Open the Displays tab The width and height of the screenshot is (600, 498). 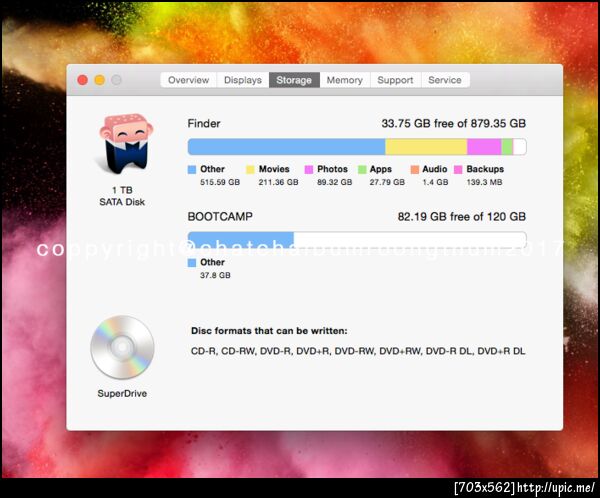tap(243, 80)
